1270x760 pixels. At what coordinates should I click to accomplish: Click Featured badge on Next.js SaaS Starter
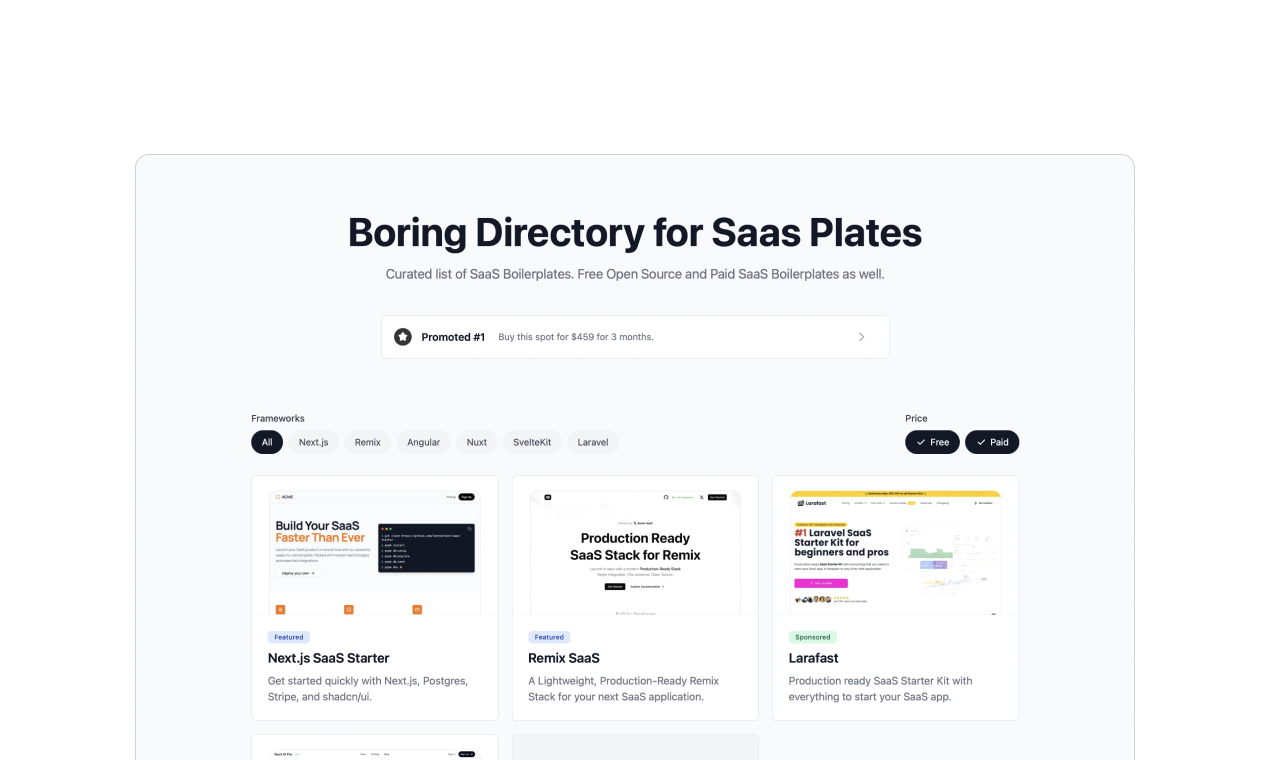pos(289,637)
